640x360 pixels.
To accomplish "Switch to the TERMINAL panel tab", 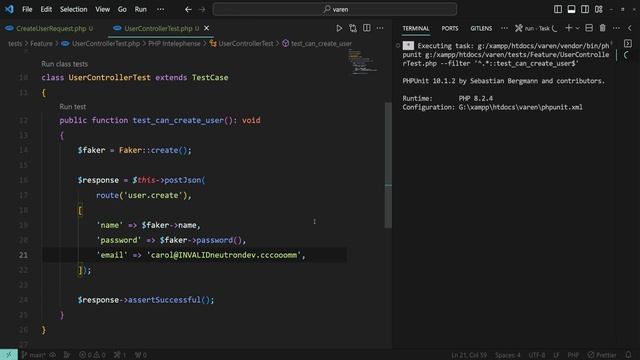I will point(416,28).
